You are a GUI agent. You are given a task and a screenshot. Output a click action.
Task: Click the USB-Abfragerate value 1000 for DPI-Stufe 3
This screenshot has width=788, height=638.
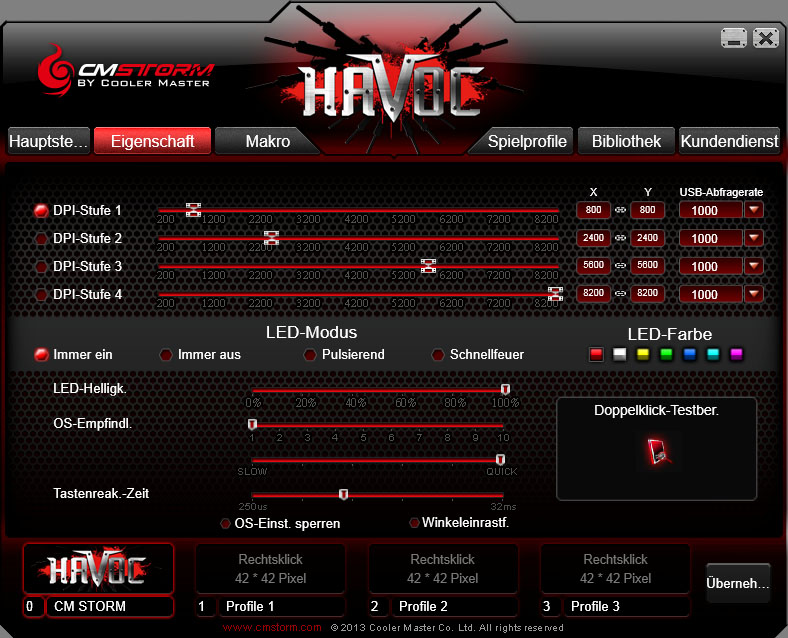tap(711, 266)
